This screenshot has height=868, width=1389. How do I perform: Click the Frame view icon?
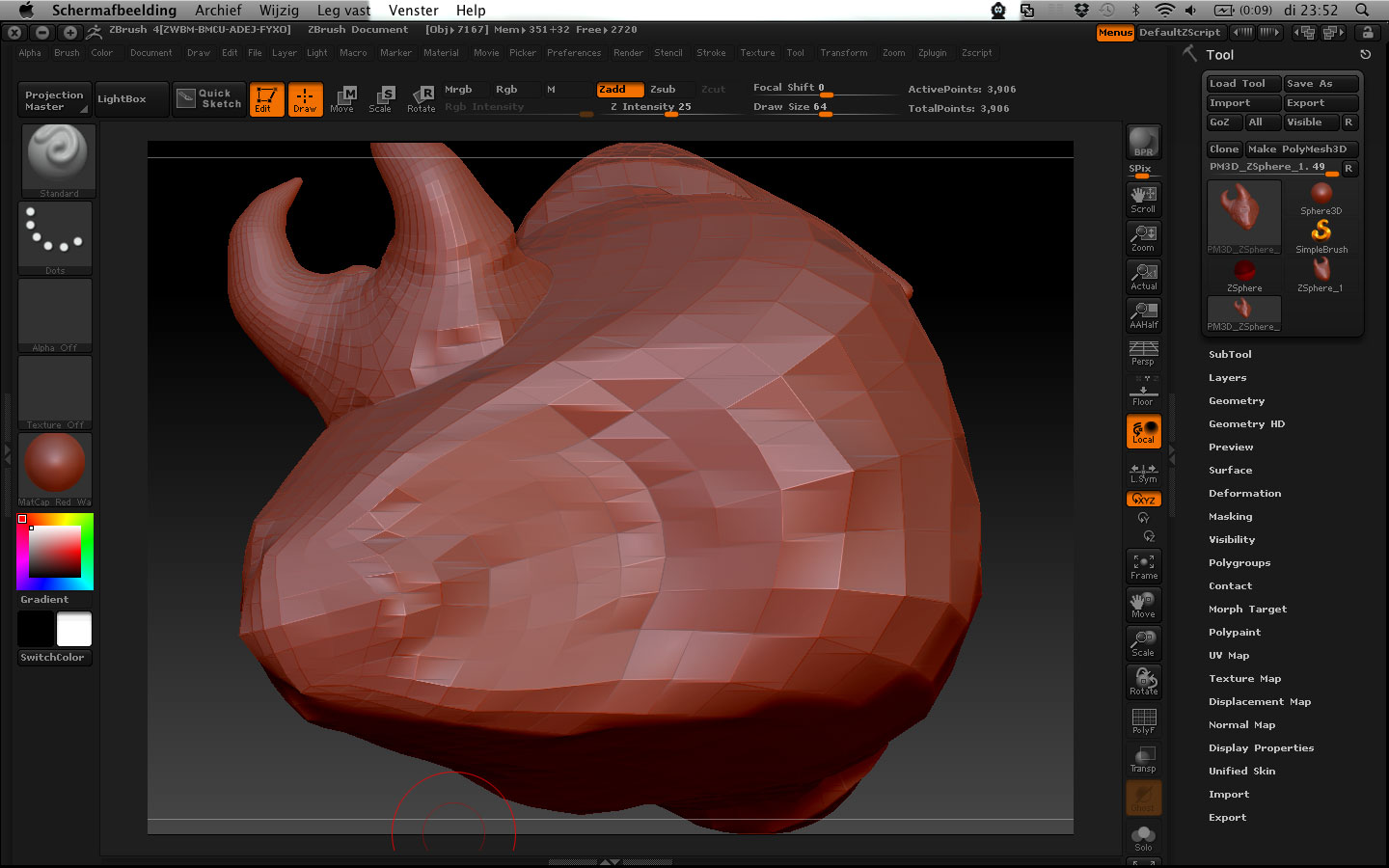point(1143,565)
